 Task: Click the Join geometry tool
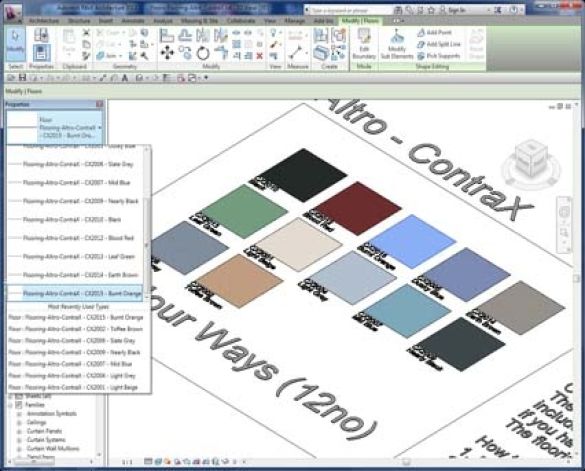(x=108, y=56)
